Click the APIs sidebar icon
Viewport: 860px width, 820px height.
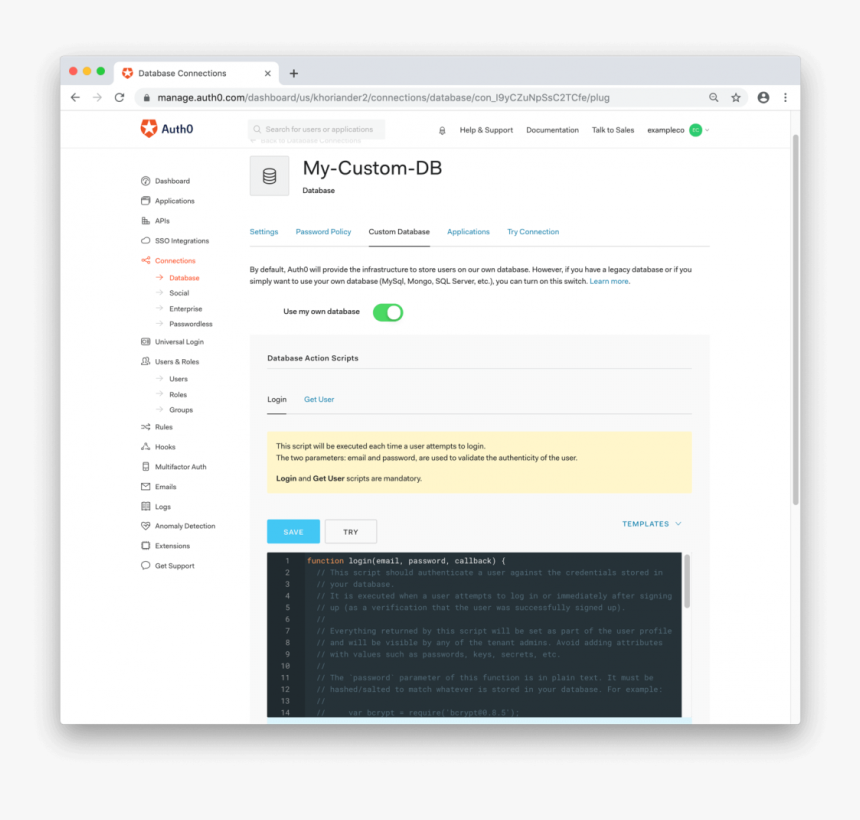tap(145, 220)
